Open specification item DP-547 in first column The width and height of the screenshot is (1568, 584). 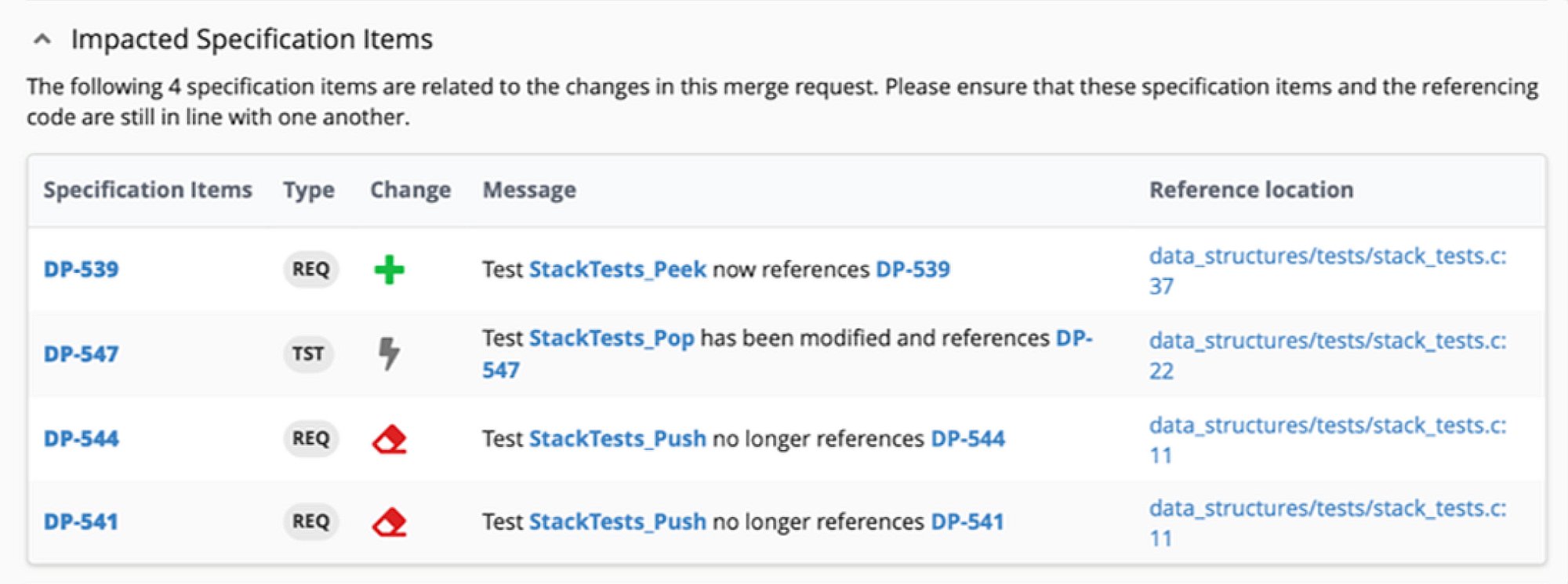[x=81, y=354]
